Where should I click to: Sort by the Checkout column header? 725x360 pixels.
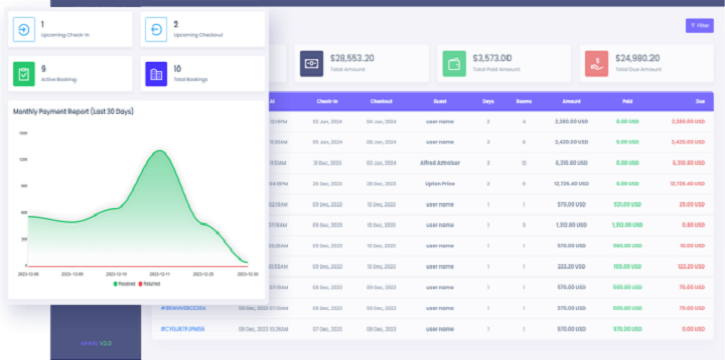pyautogui.click(x=381, y=101)
